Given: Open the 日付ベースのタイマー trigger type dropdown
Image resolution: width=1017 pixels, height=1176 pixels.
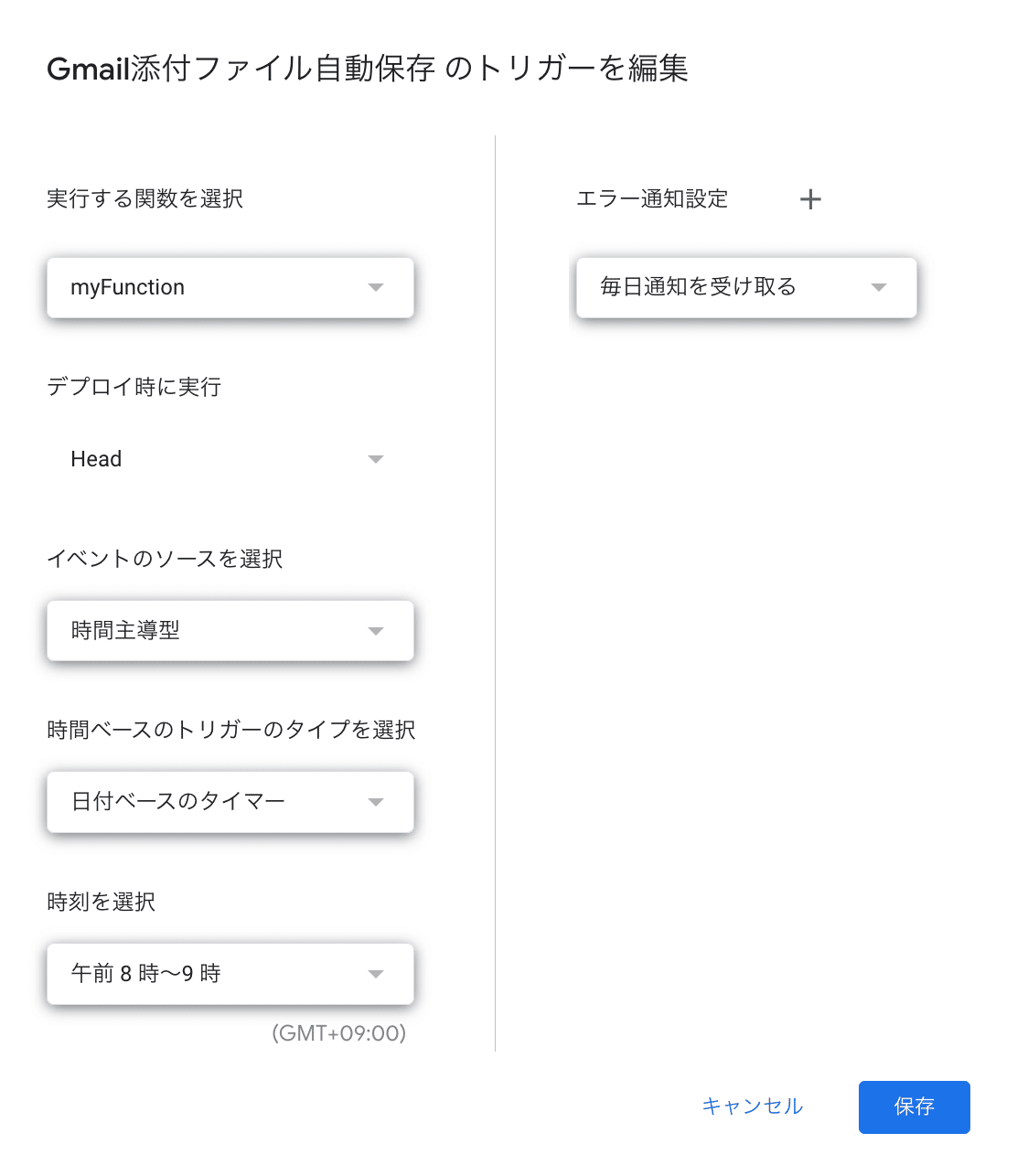Looking at the screenshot, I should pyautogui.click(x=230, y=802).
